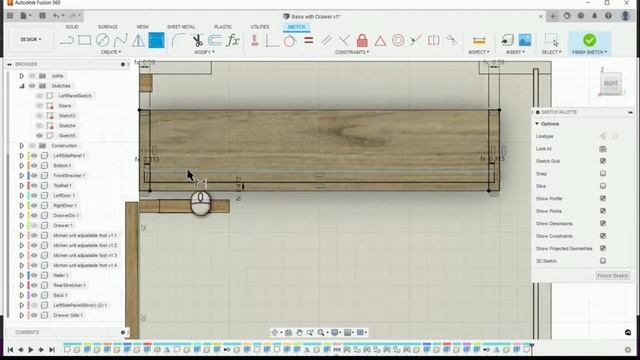Click the Look At icon in Sketch Palette
The height and width of the screenshot is (360, 640).
pyautogui.click(x=603, y=149)
